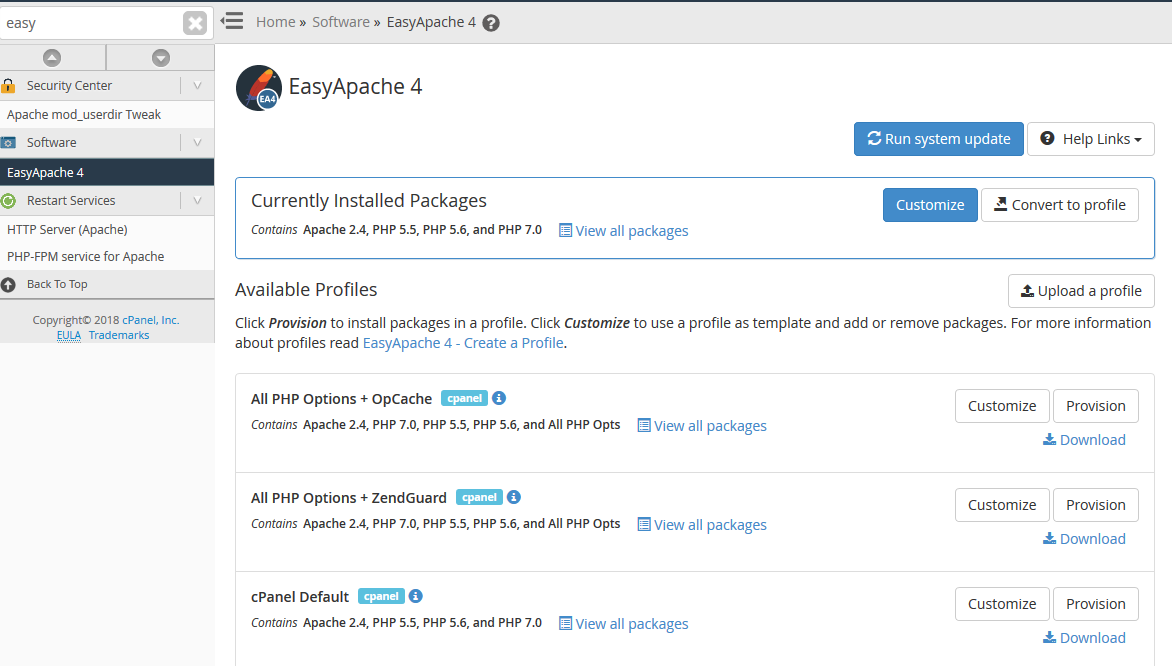
Task: Collapse the Security Center section chevron
Action: click(x=197, y=85)
